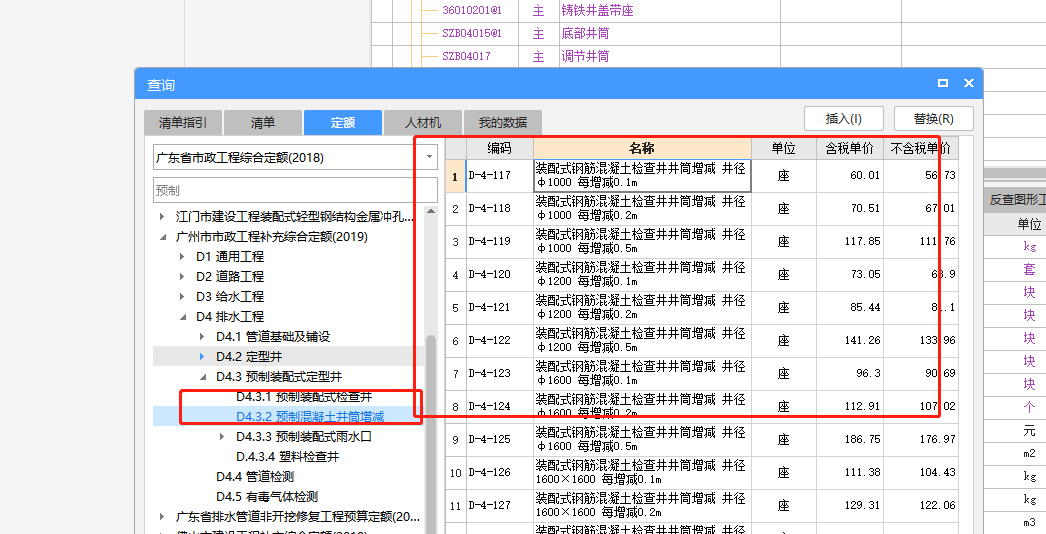1046x534 pixels.
Task: Select code cell D-4-119
Action: click(x=499, y=242)
